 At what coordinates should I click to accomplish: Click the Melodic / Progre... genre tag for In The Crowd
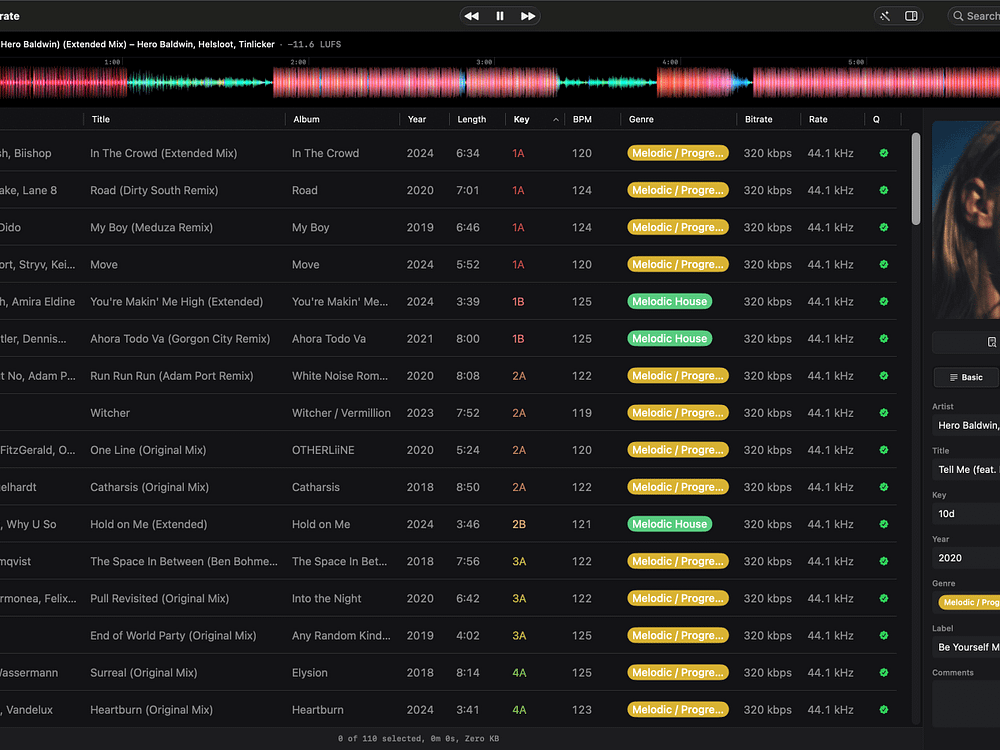[x=678, y=153]
